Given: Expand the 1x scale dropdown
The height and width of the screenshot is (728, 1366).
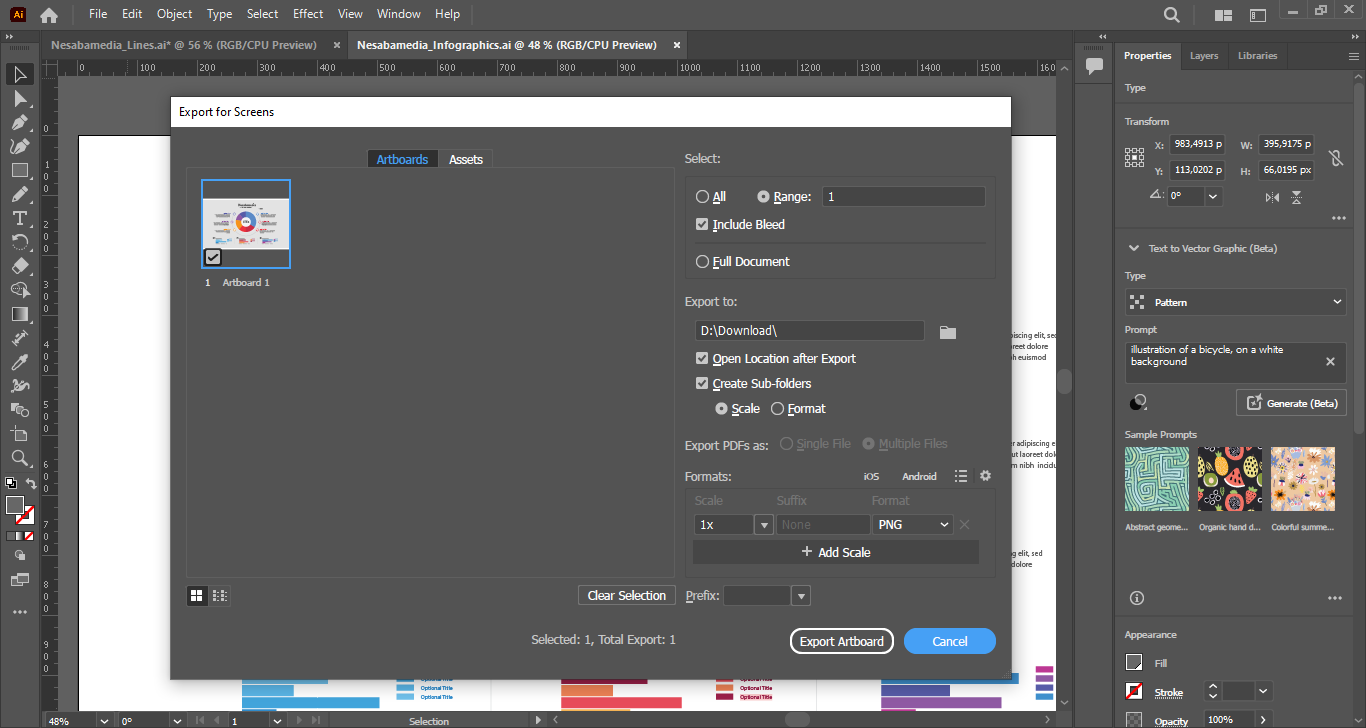Looking at the screenshot, I should tap(764, 524).
